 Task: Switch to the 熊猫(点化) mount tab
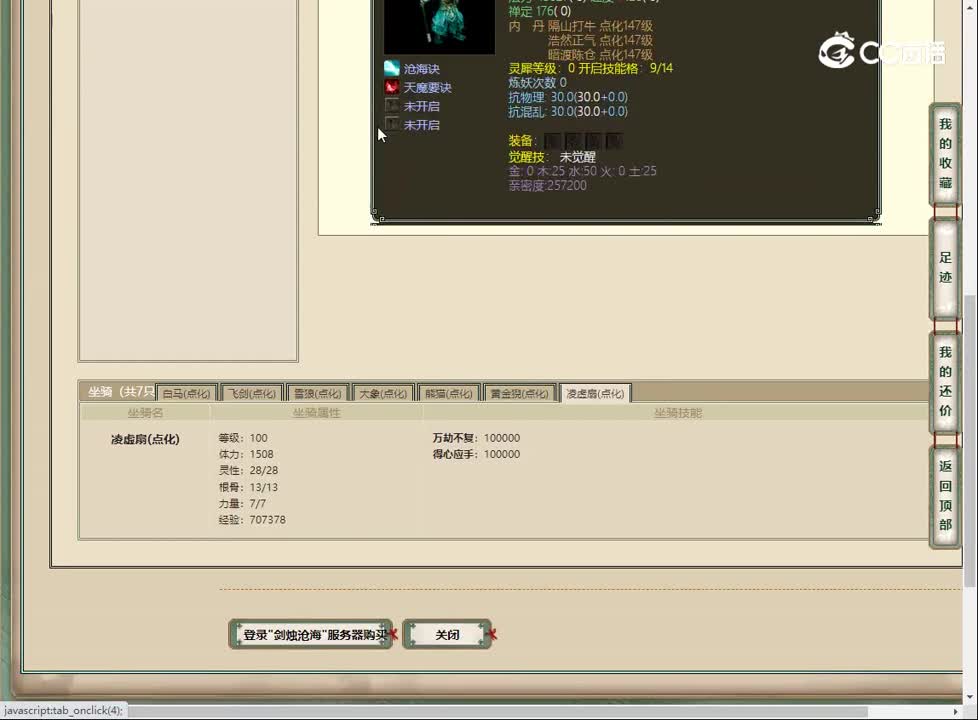coord(448,393)
